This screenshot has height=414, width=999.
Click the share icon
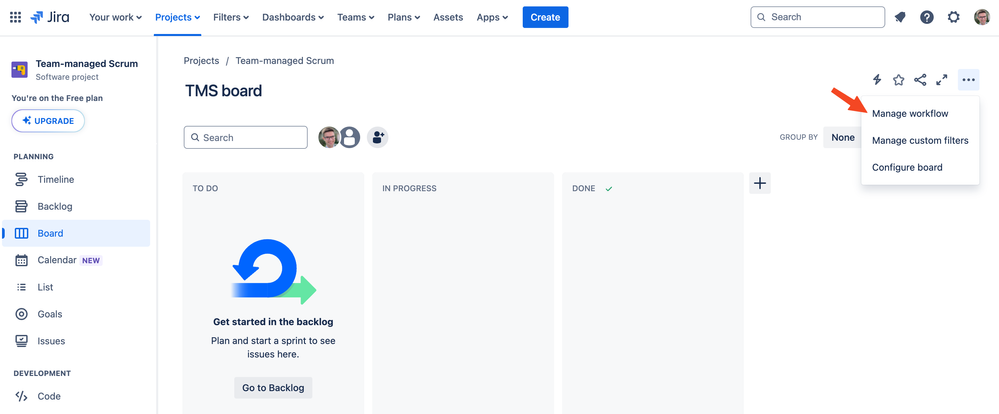[920, 80]
